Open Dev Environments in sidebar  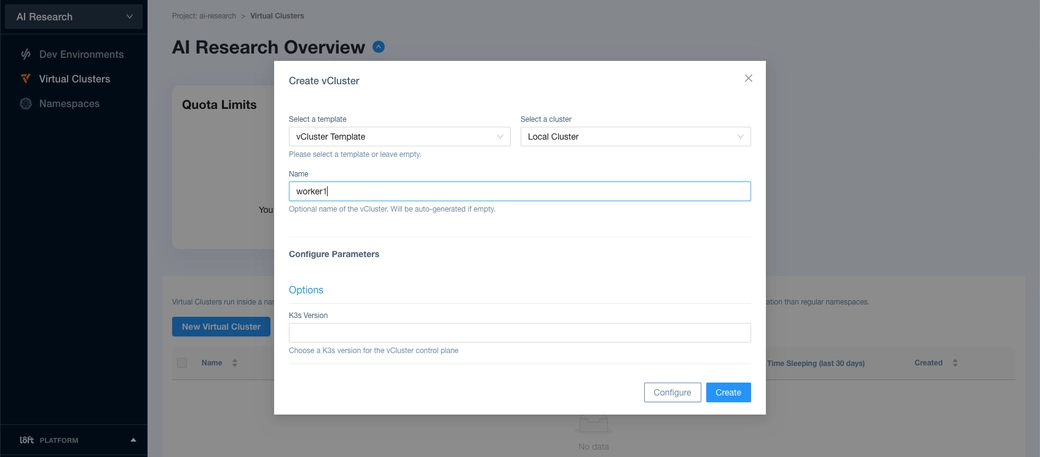[x=81, y=54]
